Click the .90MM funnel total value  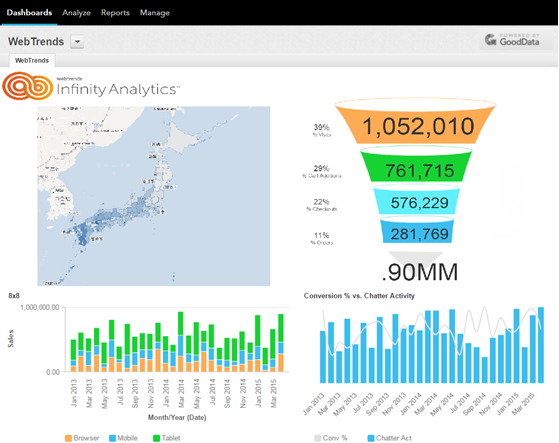click(419, 272)
